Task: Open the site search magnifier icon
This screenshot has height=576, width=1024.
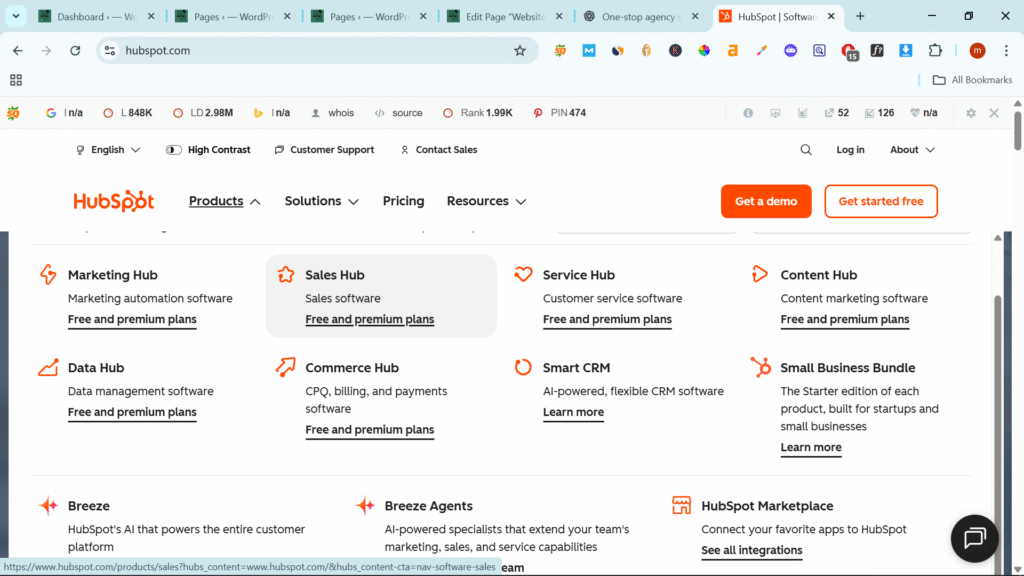Action: coord(806,150)
